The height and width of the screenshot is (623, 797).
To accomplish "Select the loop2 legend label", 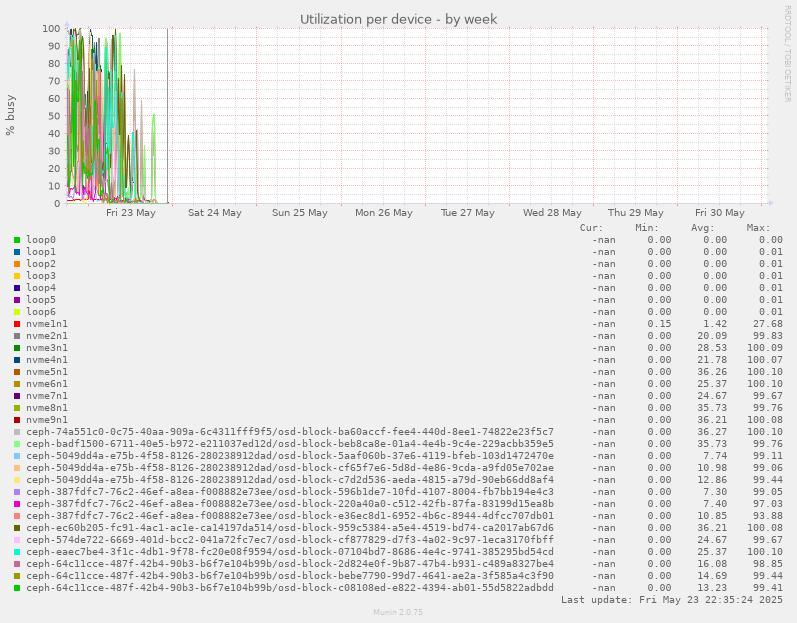I will point(41,264).
